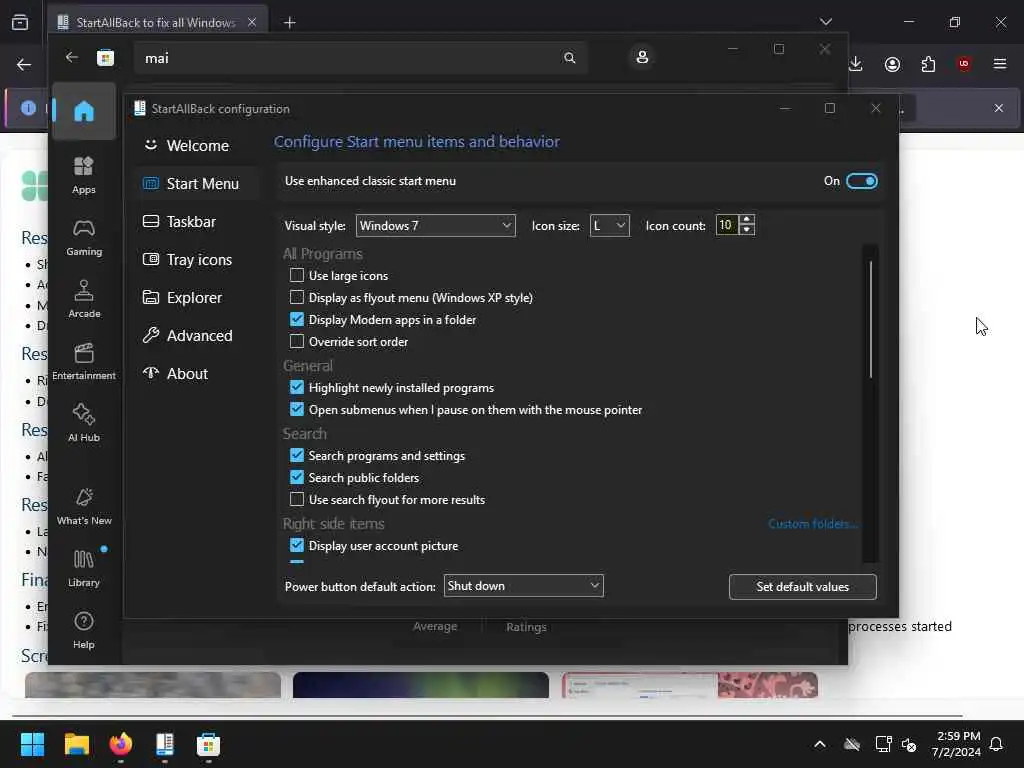Open What's New in Microsoft Store
The height and width of the screenshot is (768, 1024).
click(84, 506)
